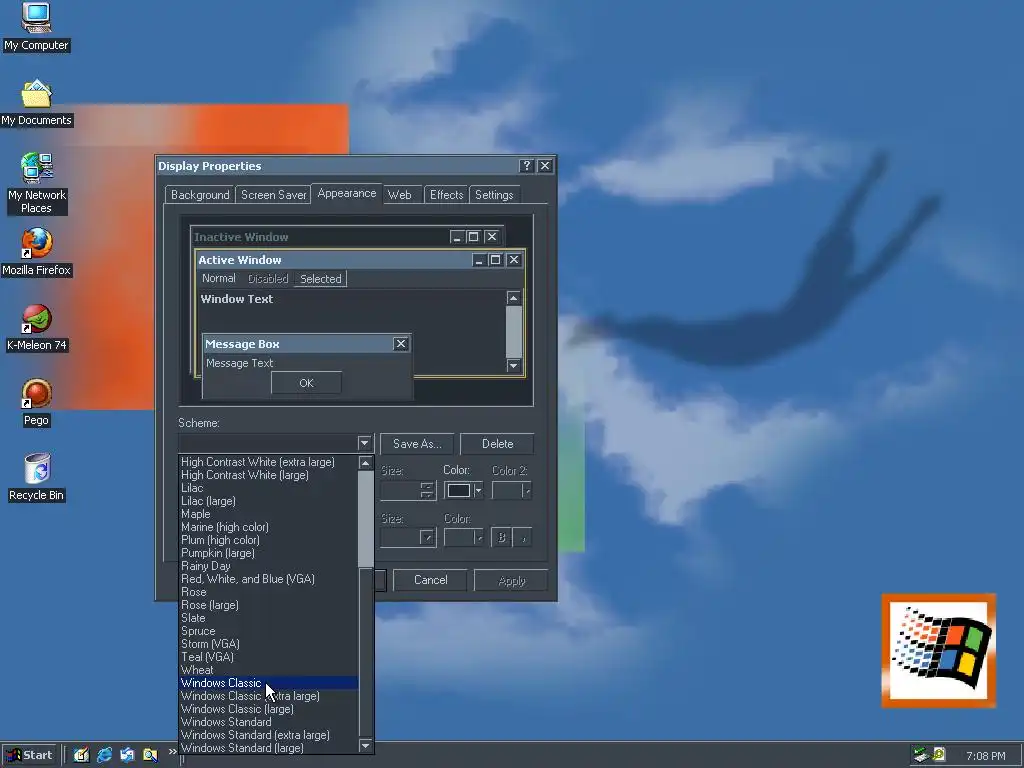Click the Delete scheme button

click(497, 443)
